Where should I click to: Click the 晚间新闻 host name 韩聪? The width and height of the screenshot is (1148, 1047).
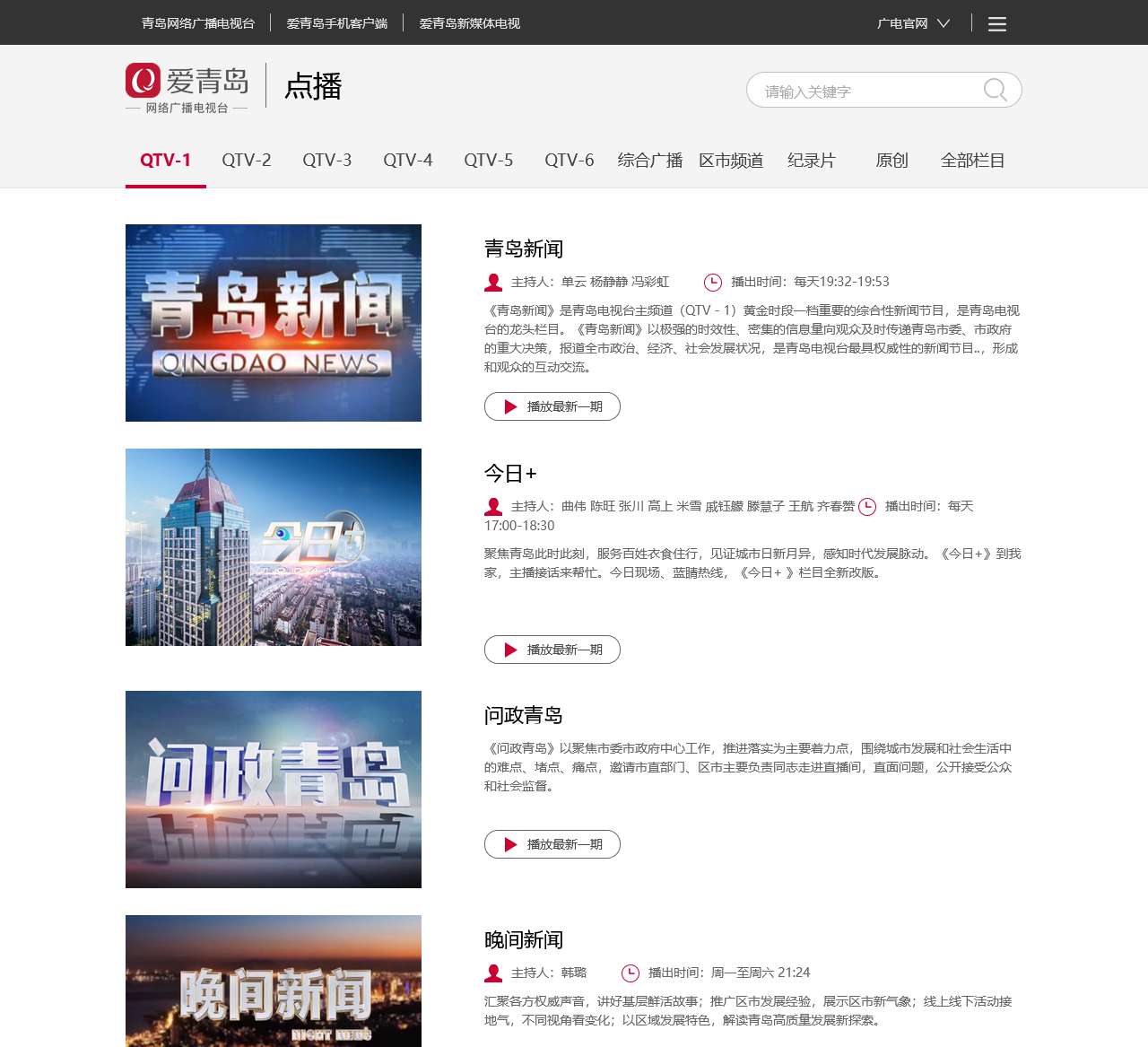pyautogui.click(x=574, y=973)
